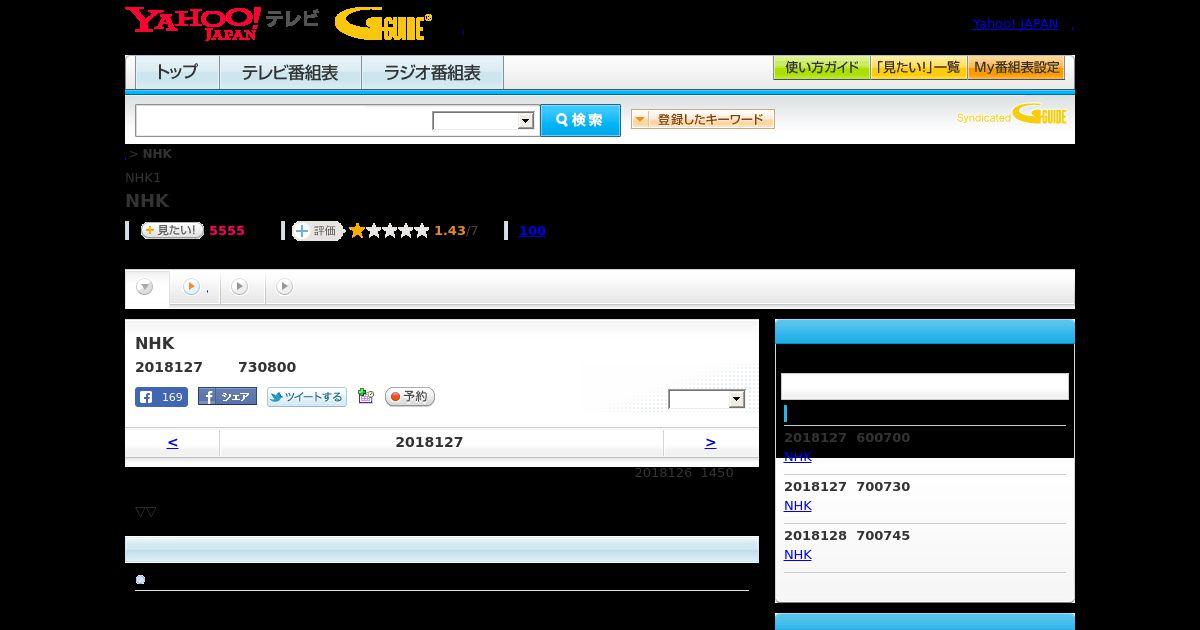
Task: Open the Yahoo! JAPAN link at top right
Action: click(x=1015, y=24)
